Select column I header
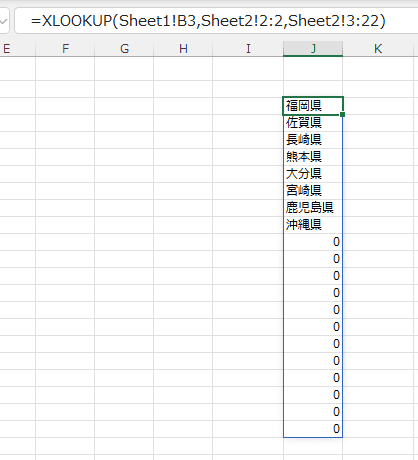Image resolution: width=418 pixels, height=460 pixels. 248,49
